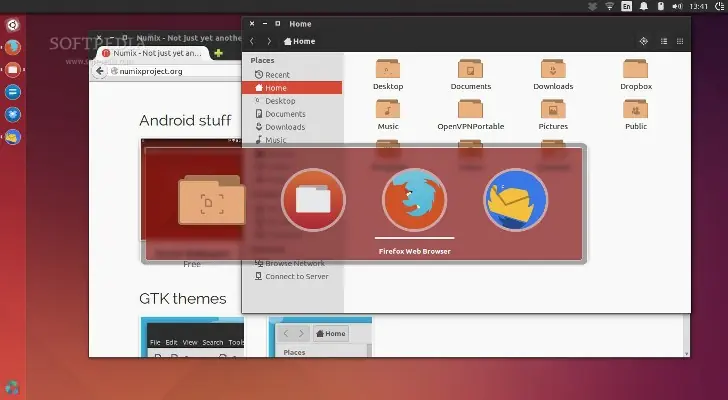Switch Files to list view
Image resolution: width=728 pixels, height=400 pixels.
pyautogui.click(x=664, y=41)
